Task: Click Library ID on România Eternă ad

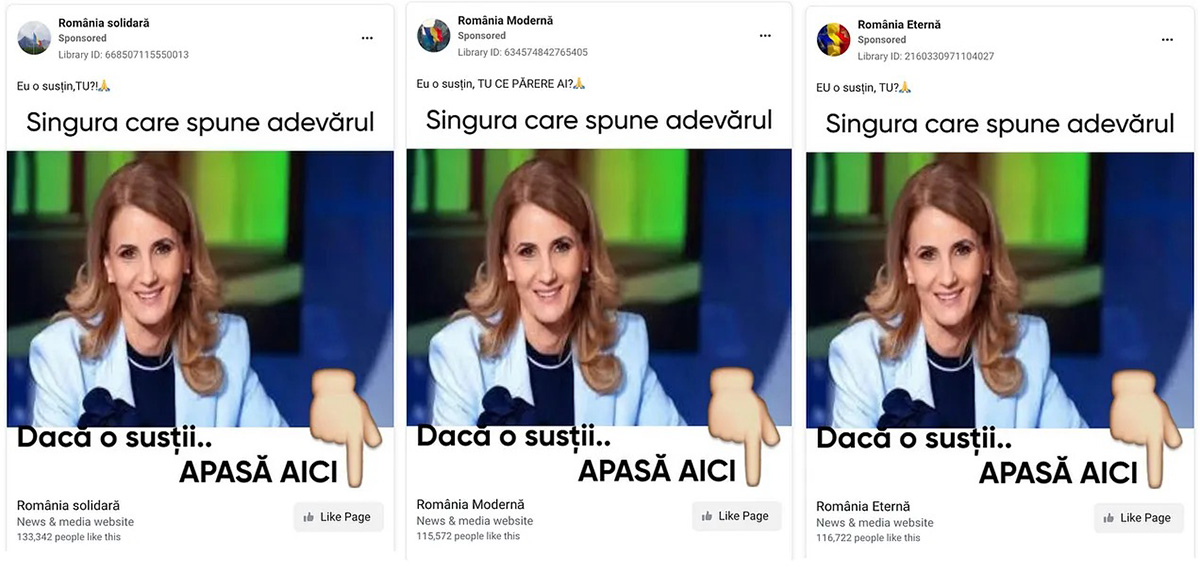Action: point(926,56)
